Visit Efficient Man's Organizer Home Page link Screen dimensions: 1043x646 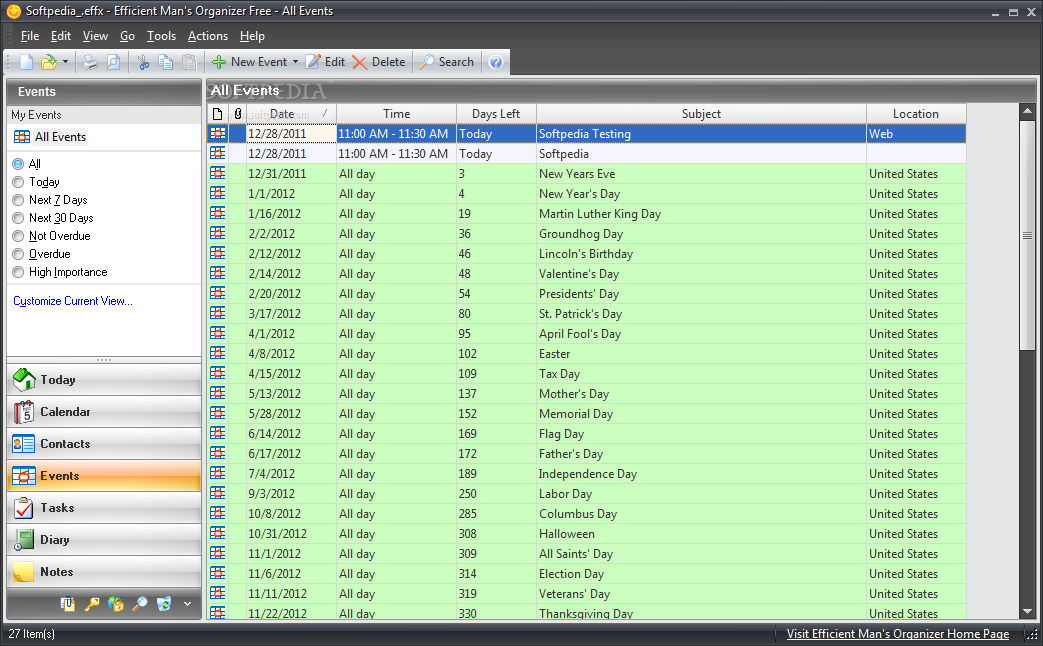[x=897, y=634]
